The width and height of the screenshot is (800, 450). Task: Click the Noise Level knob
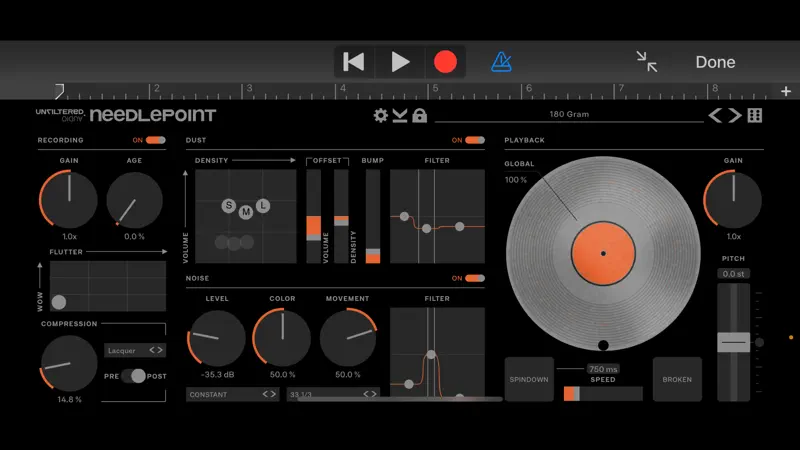coord(217,338)
